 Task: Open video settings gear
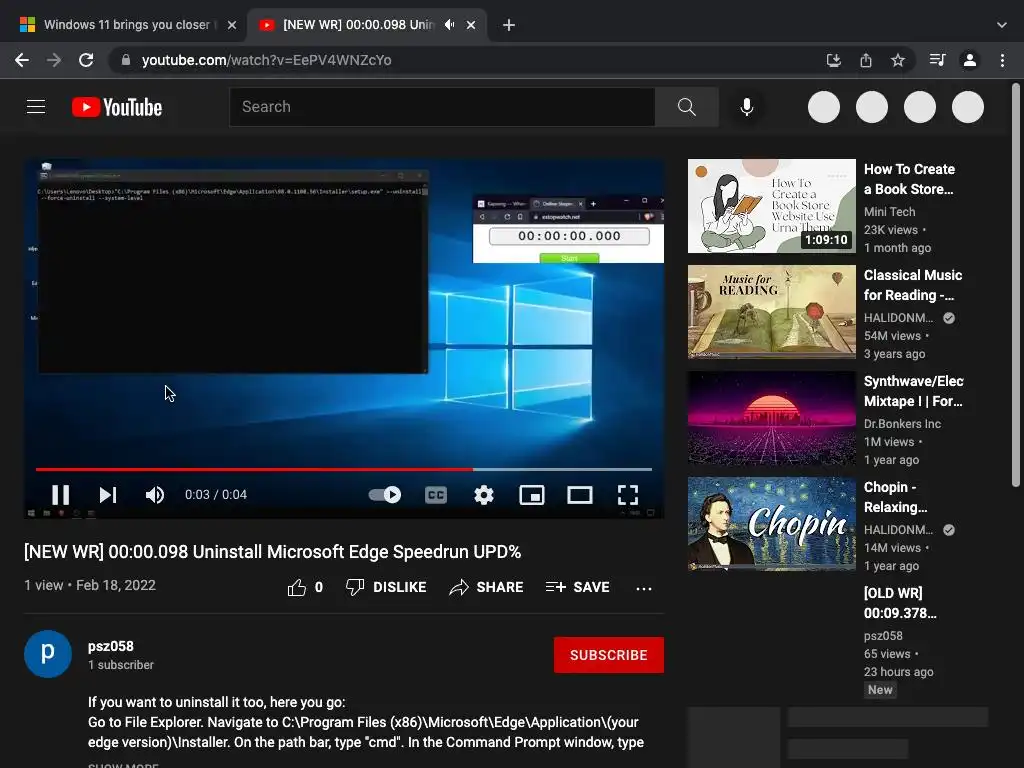[484, 495]
